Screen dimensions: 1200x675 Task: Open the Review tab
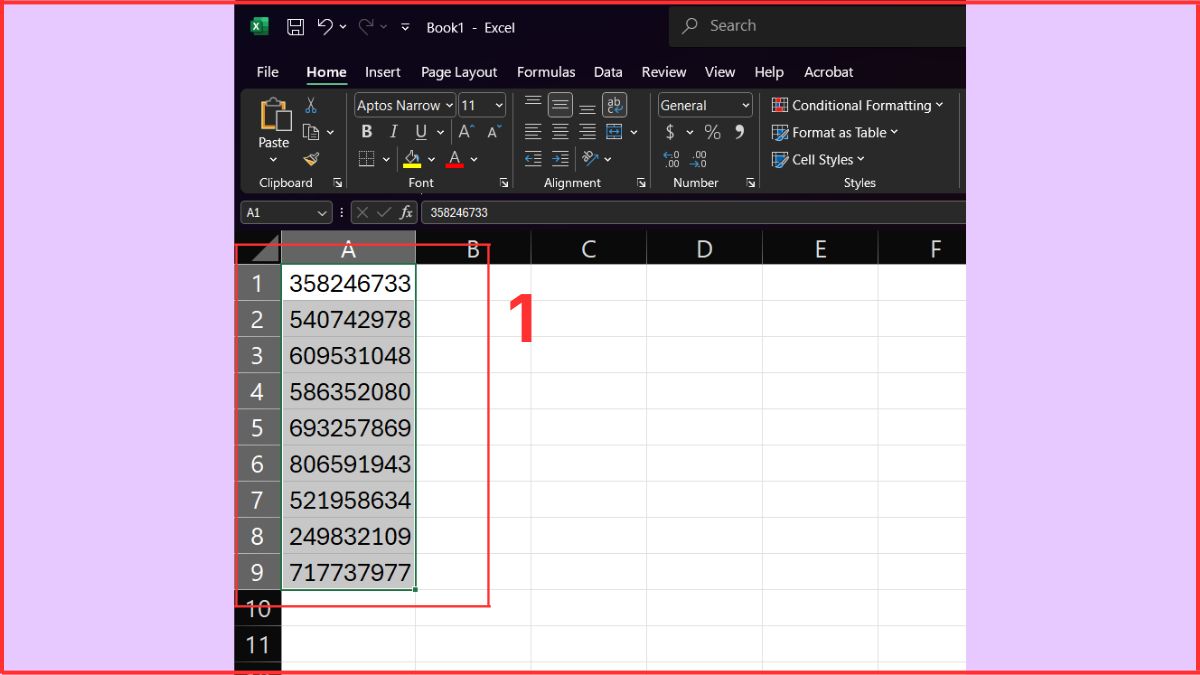663,72
